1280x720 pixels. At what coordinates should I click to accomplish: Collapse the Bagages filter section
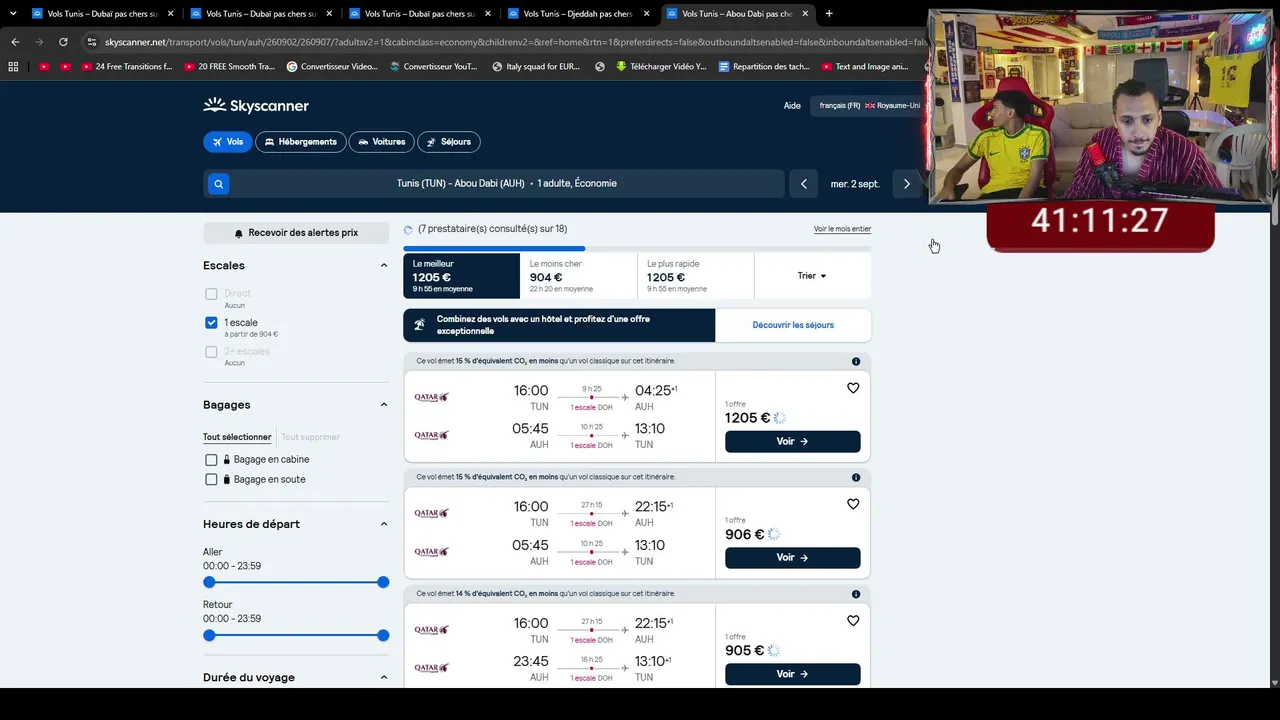pos(383,404)
